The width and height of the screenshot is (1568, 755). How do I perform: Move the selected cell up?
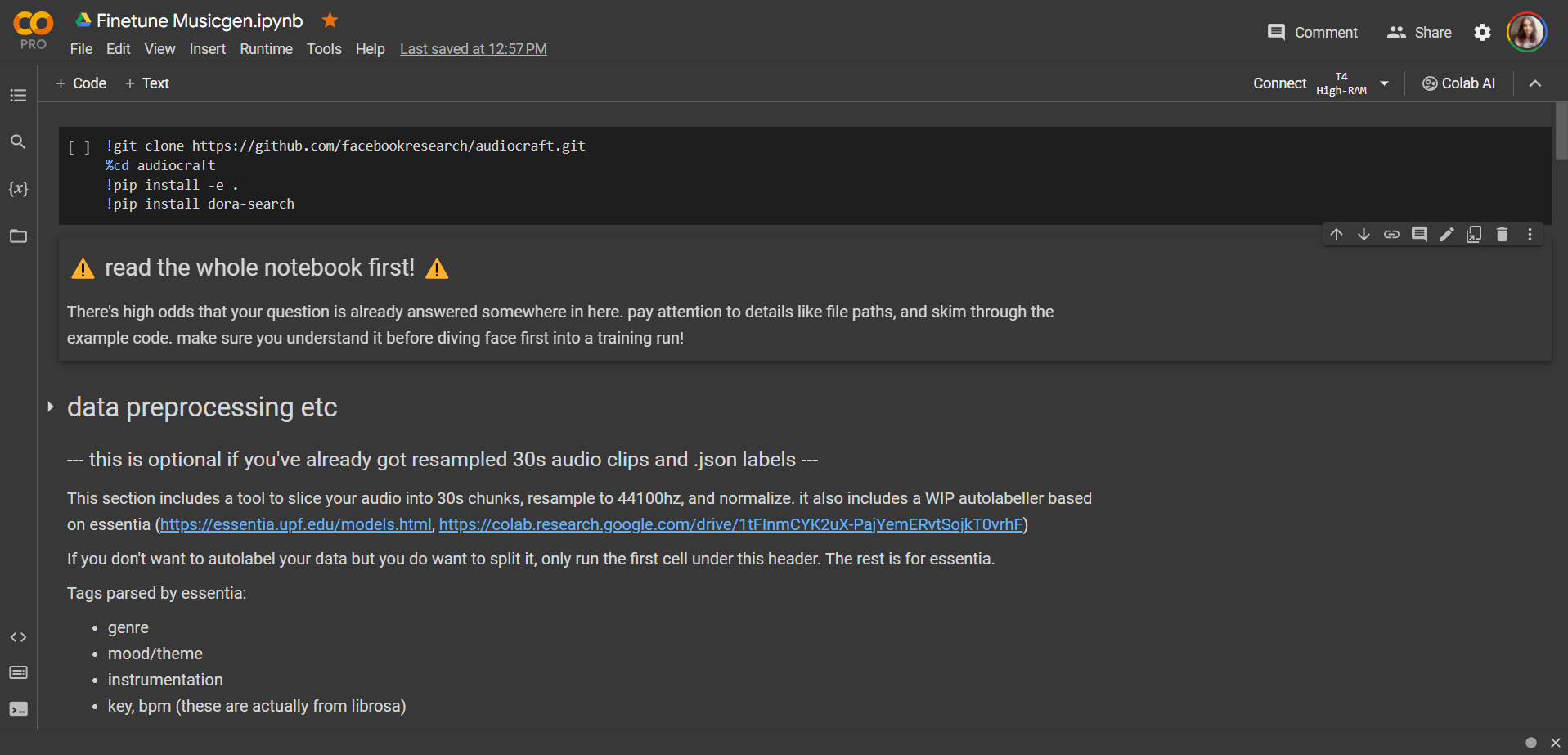1337,235
